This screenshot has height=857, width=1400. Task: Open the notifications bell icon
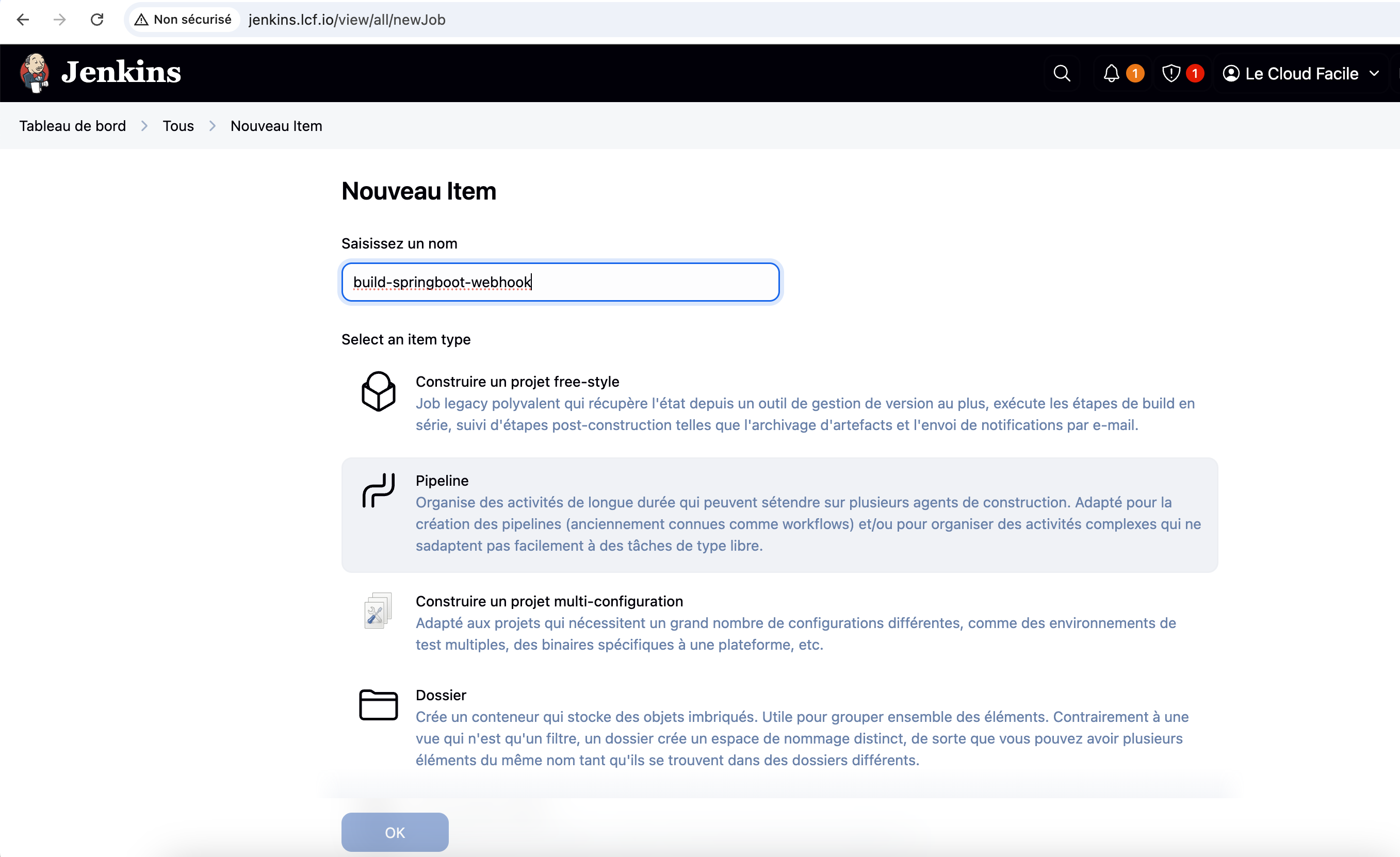pyautogui.click(x=1111, y=73)
